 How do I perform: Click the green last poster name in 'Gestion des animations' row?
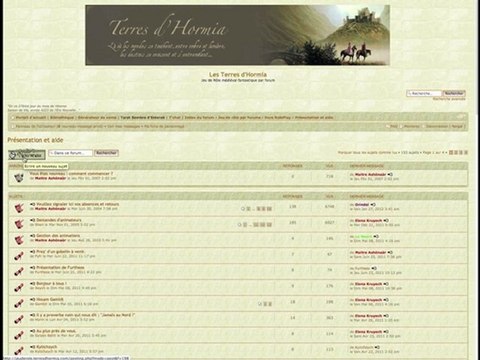click(363, 237)
